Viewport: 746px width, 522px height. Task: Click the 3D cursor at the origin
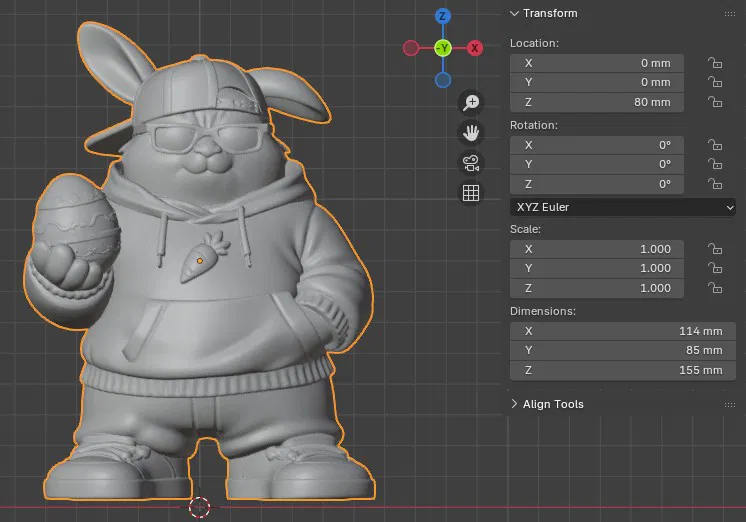199,507
